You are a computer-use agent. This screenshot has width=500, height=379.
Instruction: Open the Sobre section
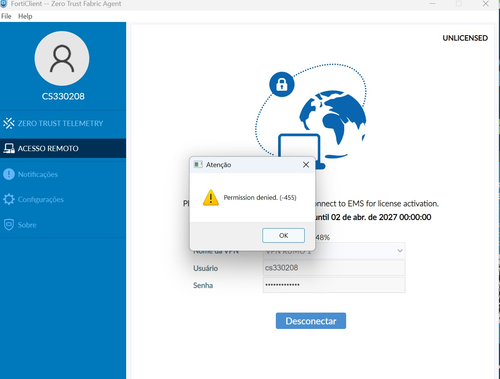(63, 225)
